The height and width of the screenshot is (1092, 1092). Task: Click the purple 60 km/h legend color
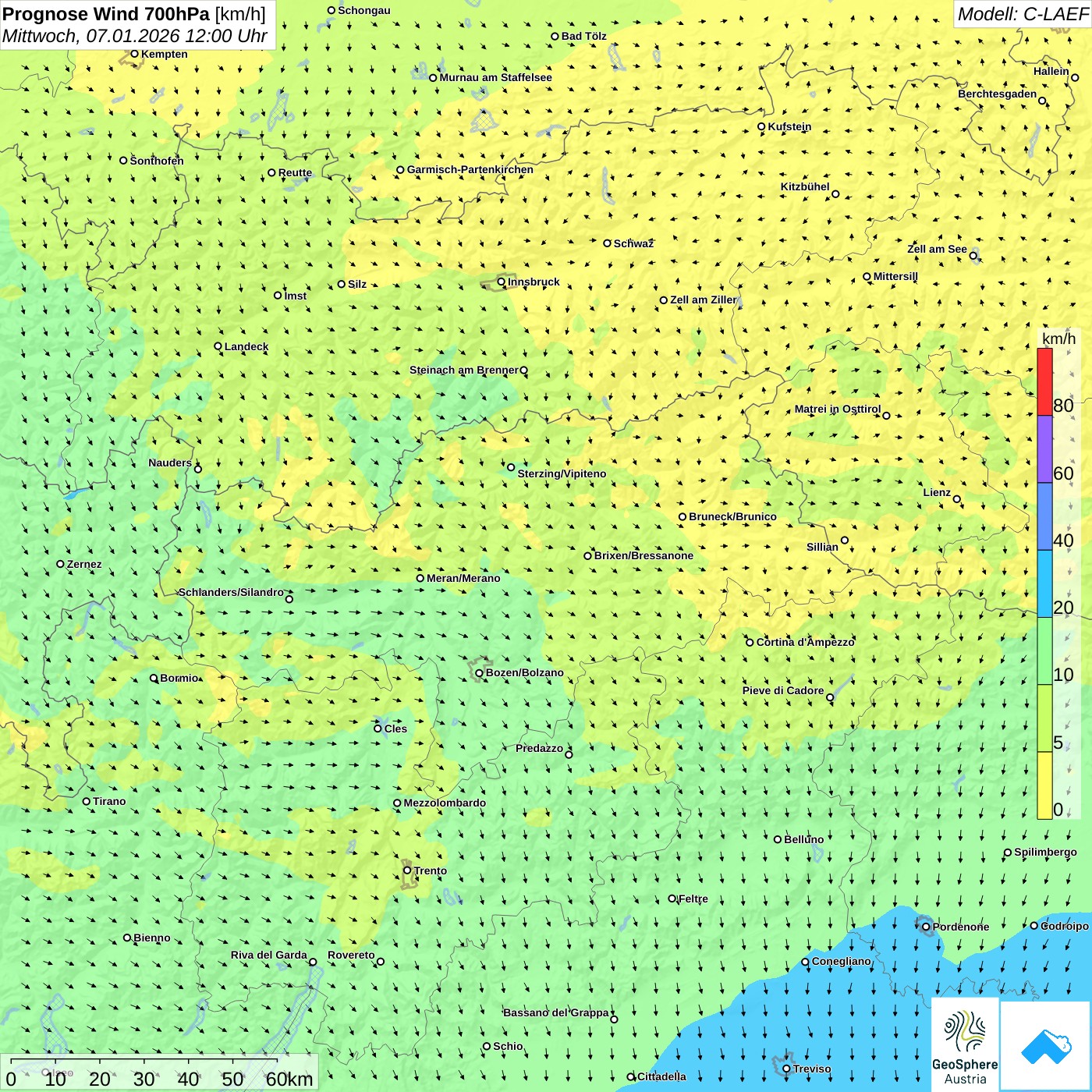(1044, 449)
